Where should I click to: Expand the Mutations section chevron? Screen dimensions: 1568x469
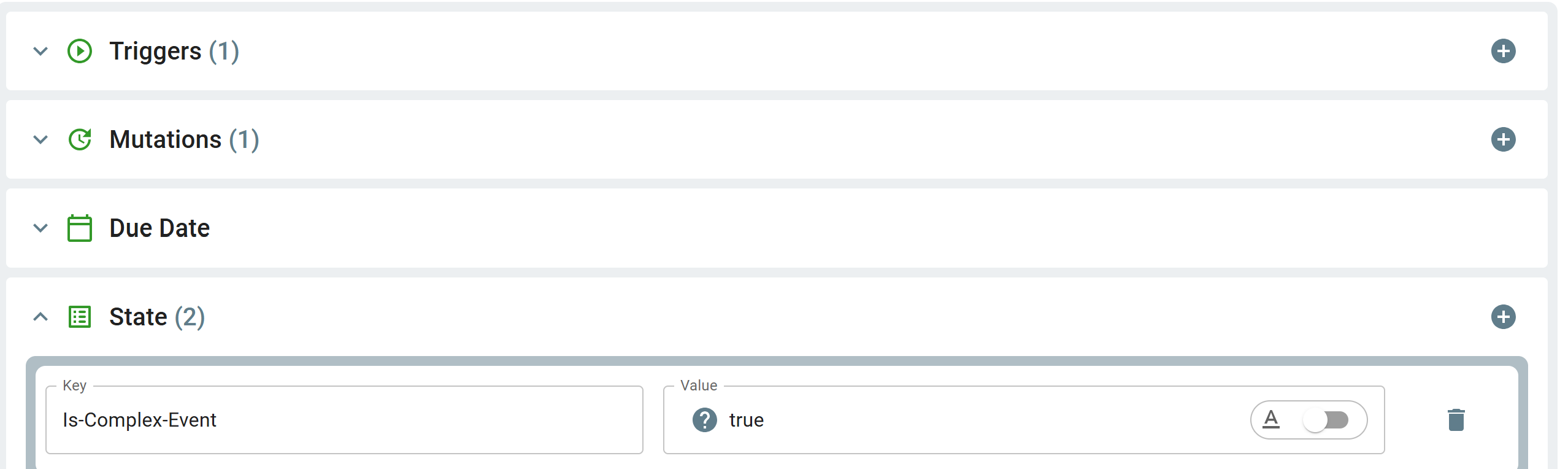(x=40, y=139)
